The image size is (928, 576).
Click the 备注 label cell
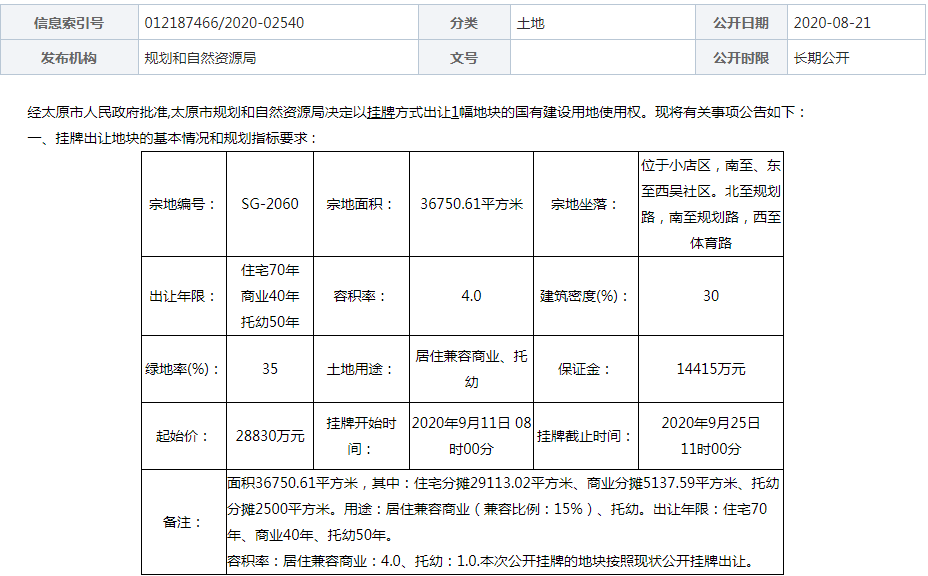point(183,522)
